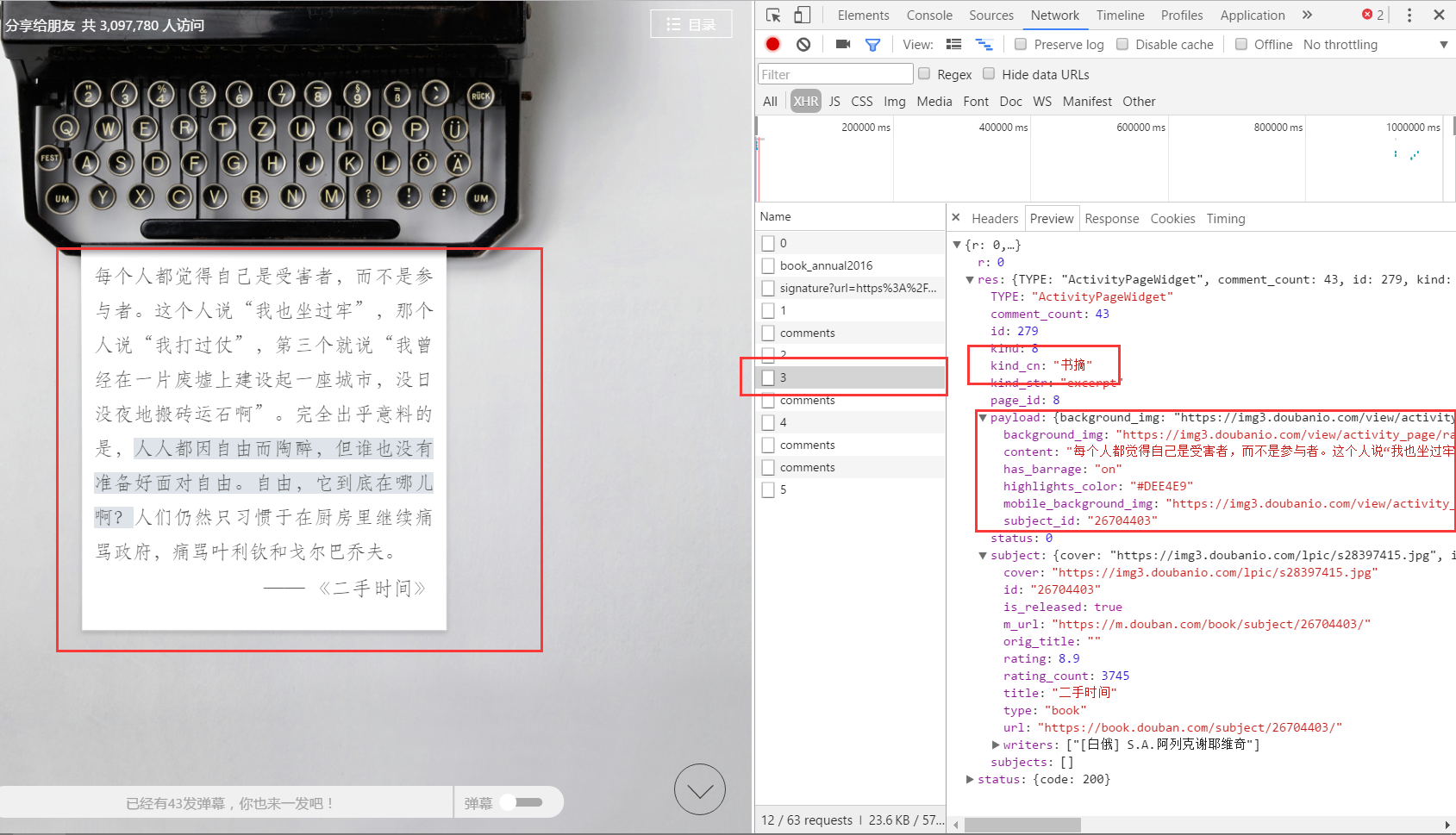Open the Cookies tab
1456x835 pixels.
pos(1172,219)
